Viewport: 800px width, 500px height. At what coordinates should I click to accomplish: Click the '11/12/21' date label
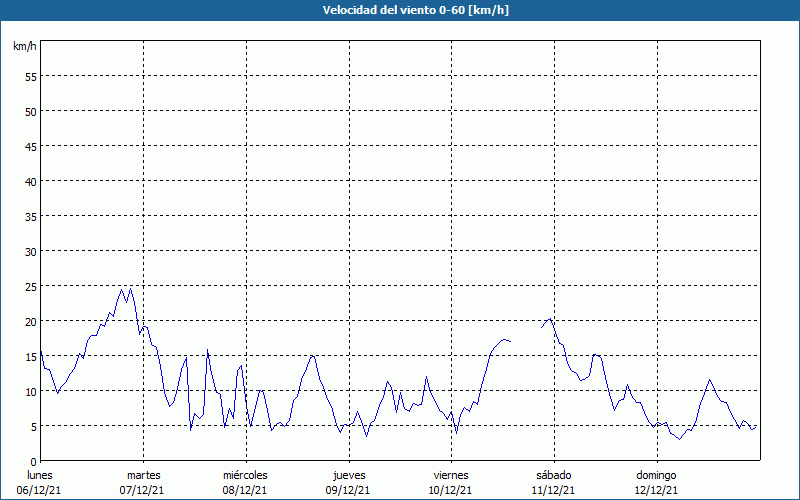(554, 490)
